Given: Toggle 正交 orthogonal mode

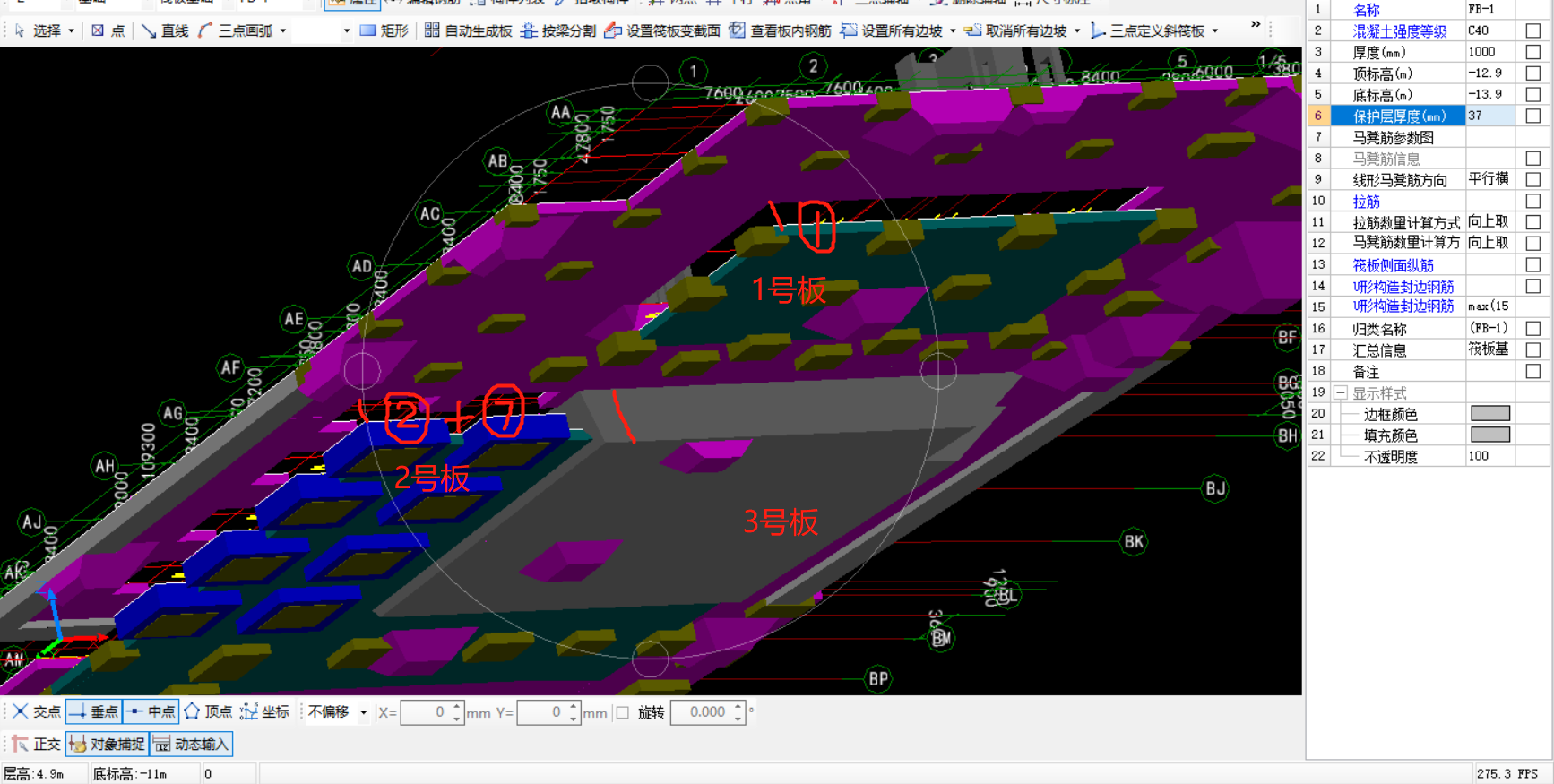Looking at the screenshot, I should pyautogui.click(x=36, y=744).
